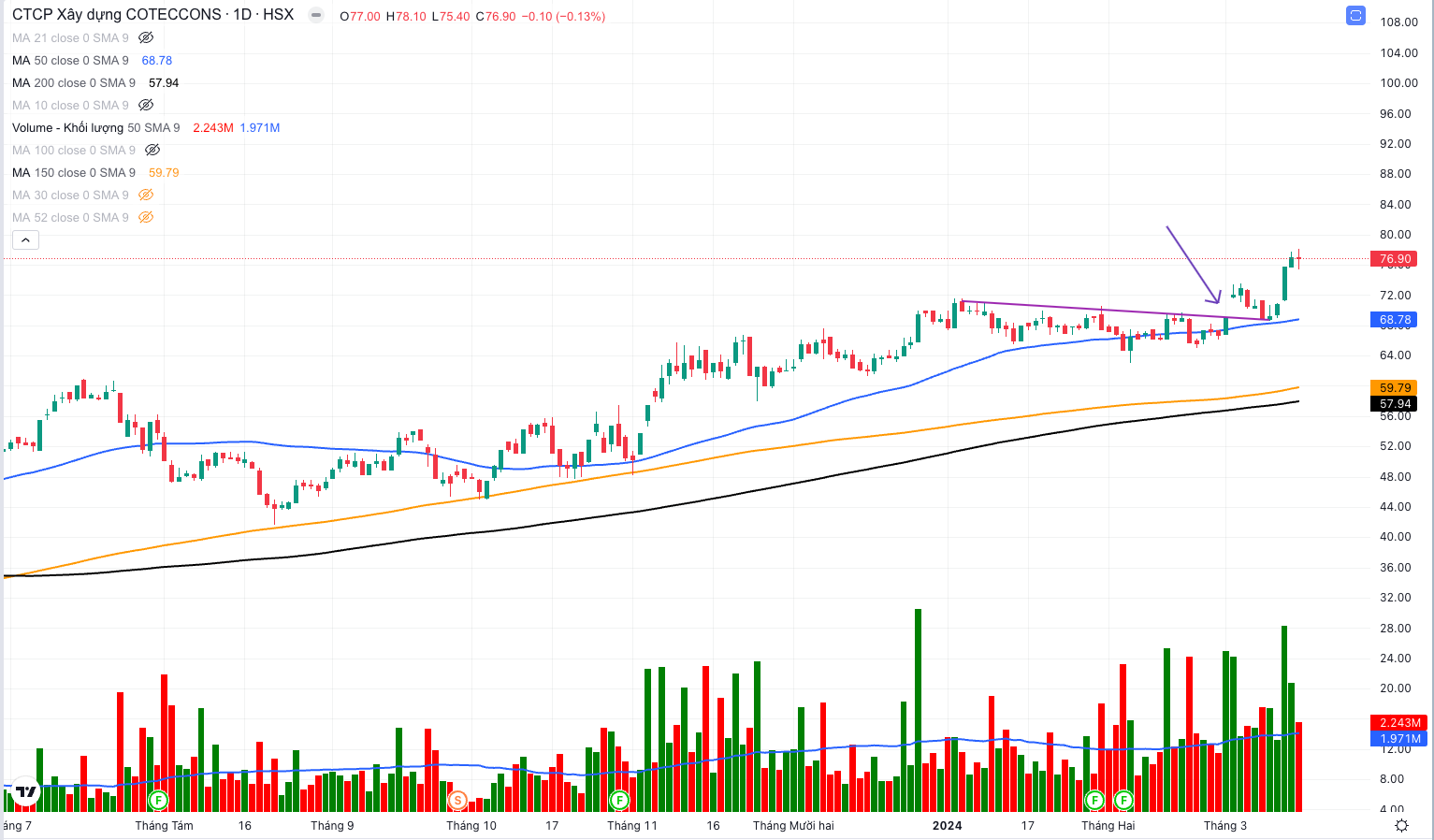This screenshot has height=840, width=1434.
Task: Click the Tháng Tám label on time axis
Action: [x=164, y=826]
